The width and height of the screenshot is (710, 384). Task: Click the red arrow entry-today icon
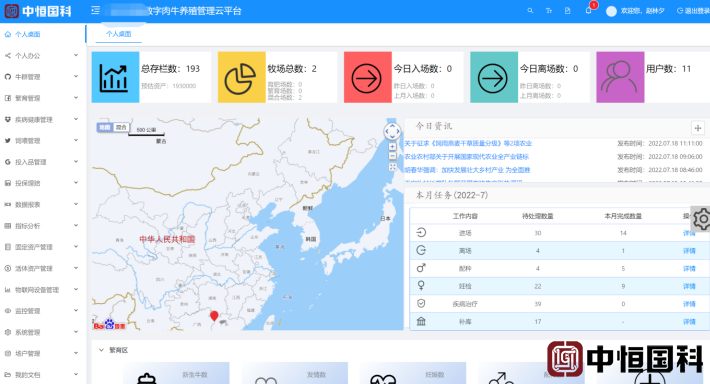367,77
